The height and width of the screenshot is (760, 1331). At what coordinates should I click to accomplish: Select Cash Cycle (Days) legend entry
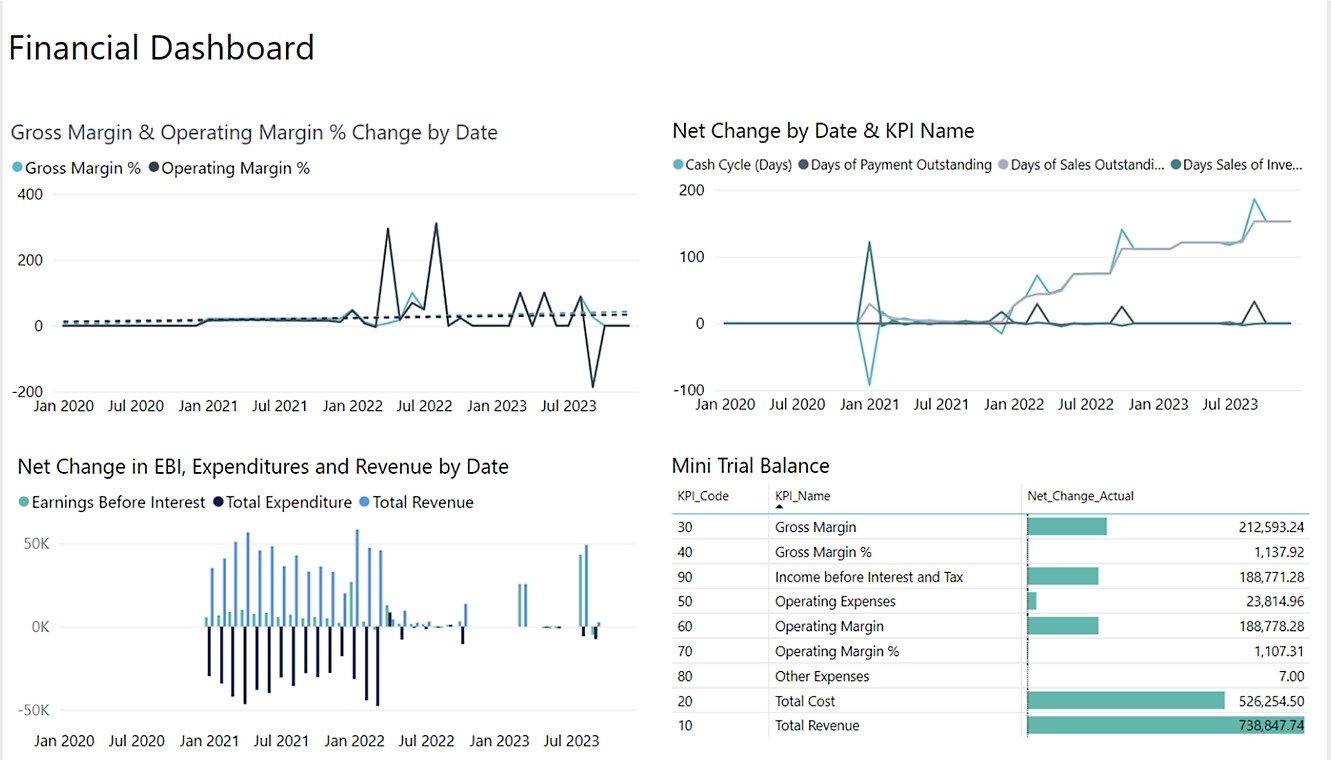tap(732, 165)
